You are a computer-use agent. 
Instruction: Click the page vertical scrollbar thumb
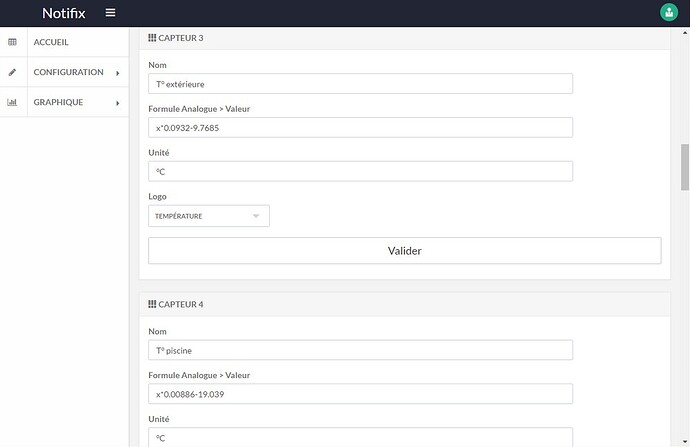(x=685, y=166)
